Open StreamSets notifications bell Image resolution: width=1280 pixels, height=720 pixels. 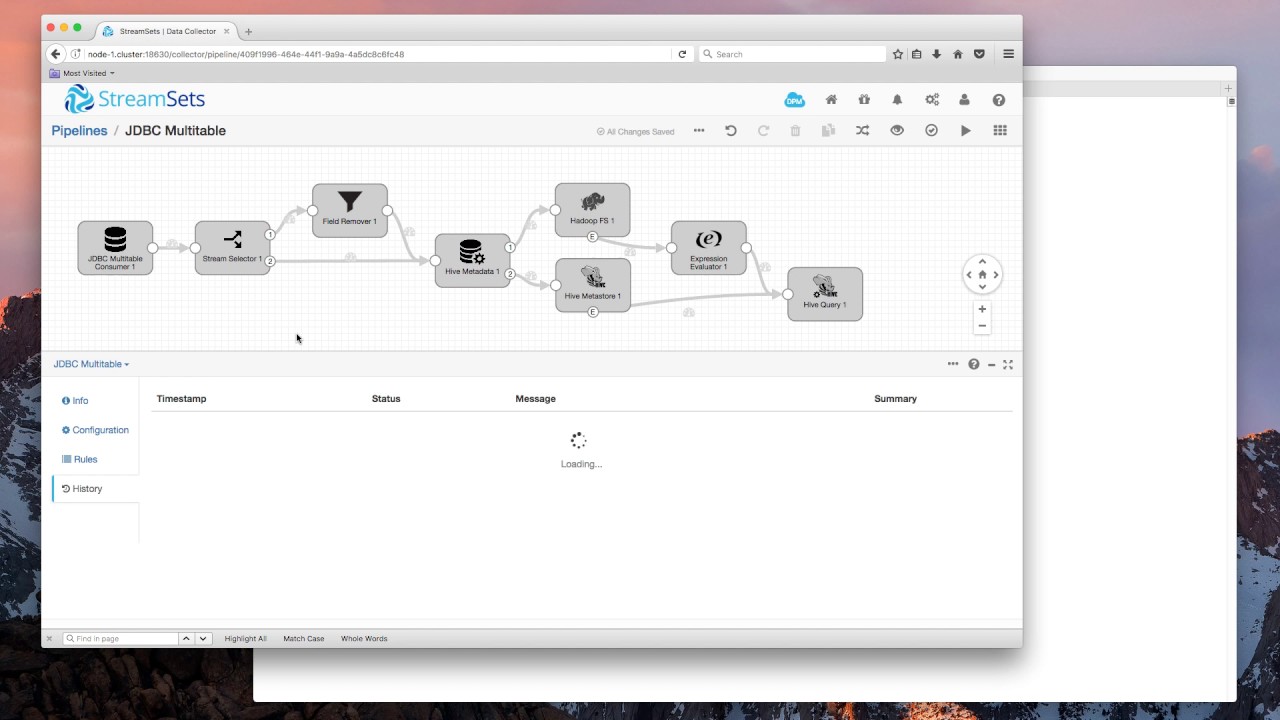[x=897, y=99]
